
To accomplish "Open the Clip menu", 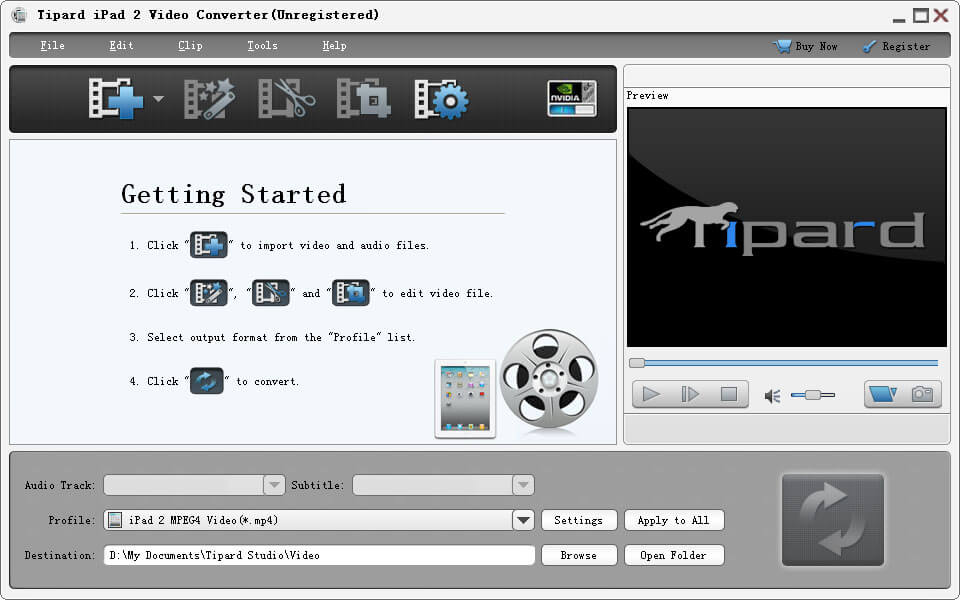I will tap(190, 46).
